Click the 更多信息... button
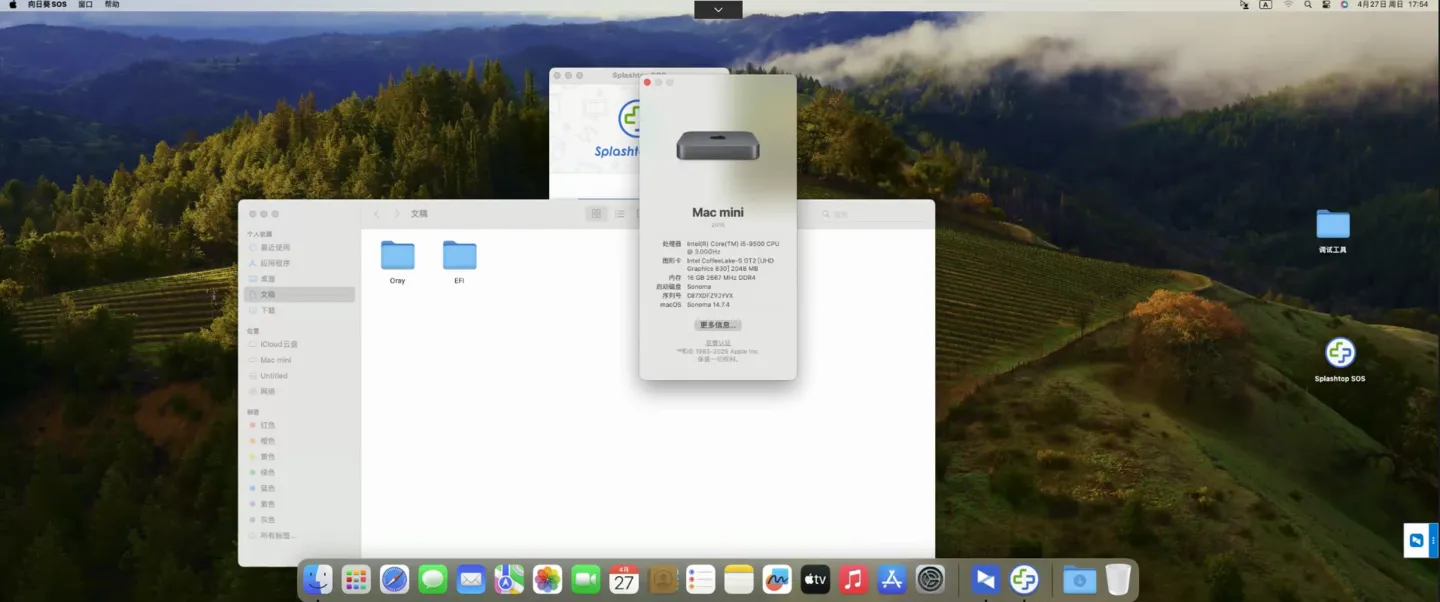 pyautogui.click(x=718, y=325)
